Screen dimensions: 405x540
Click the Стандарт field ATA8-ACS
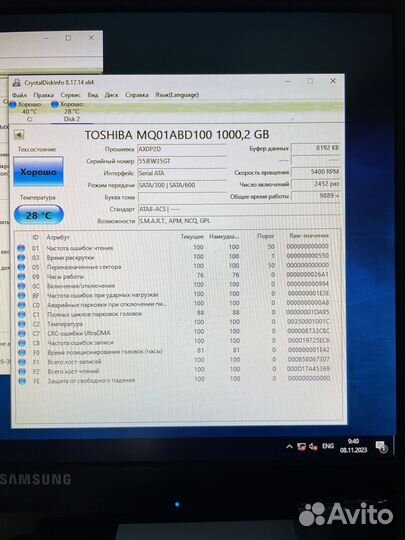(x=239, y=209)
